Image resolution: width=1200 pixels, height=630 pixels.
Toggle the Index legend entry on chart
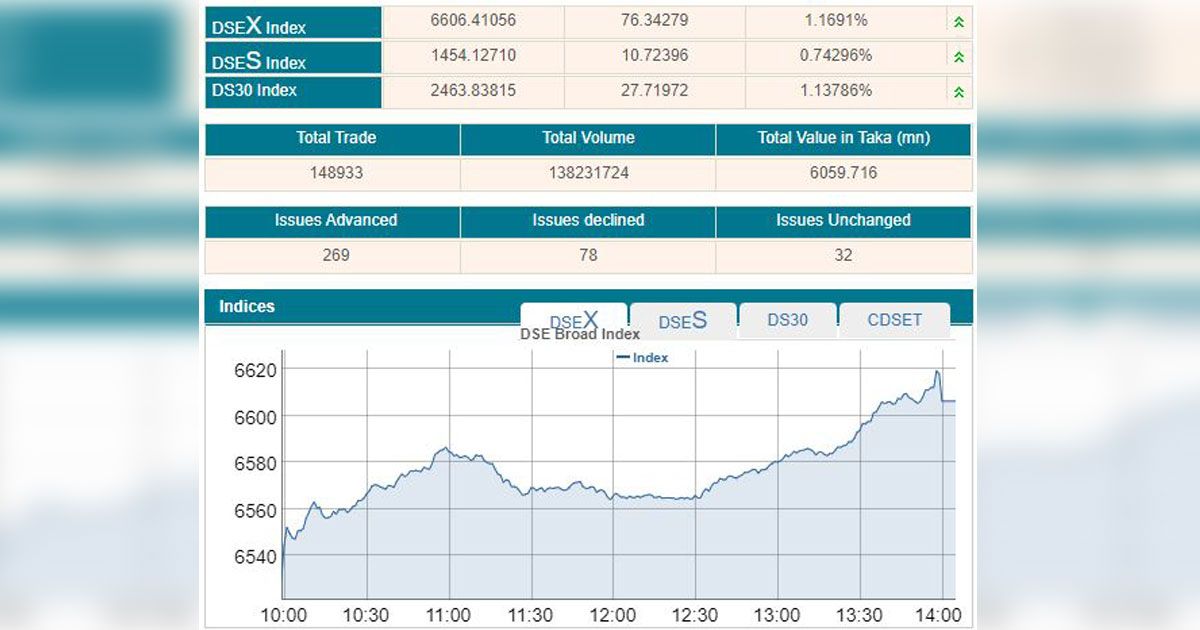(x=643, y=357)
